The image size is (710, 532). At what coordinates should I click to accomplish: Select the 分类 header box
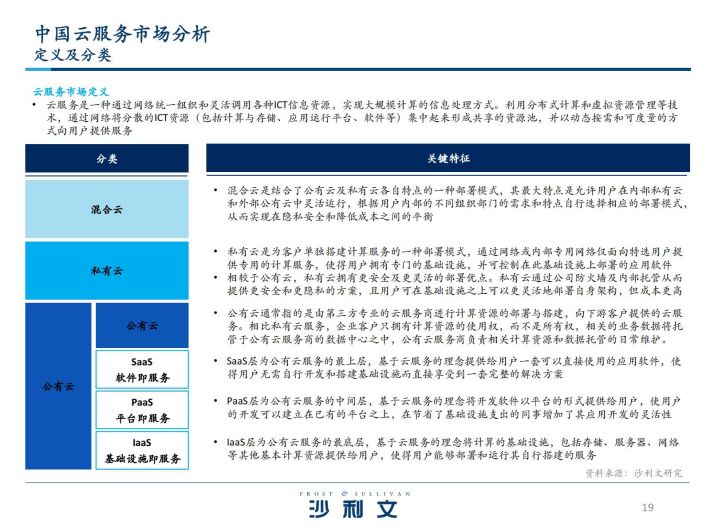click(x=107, y=158)
